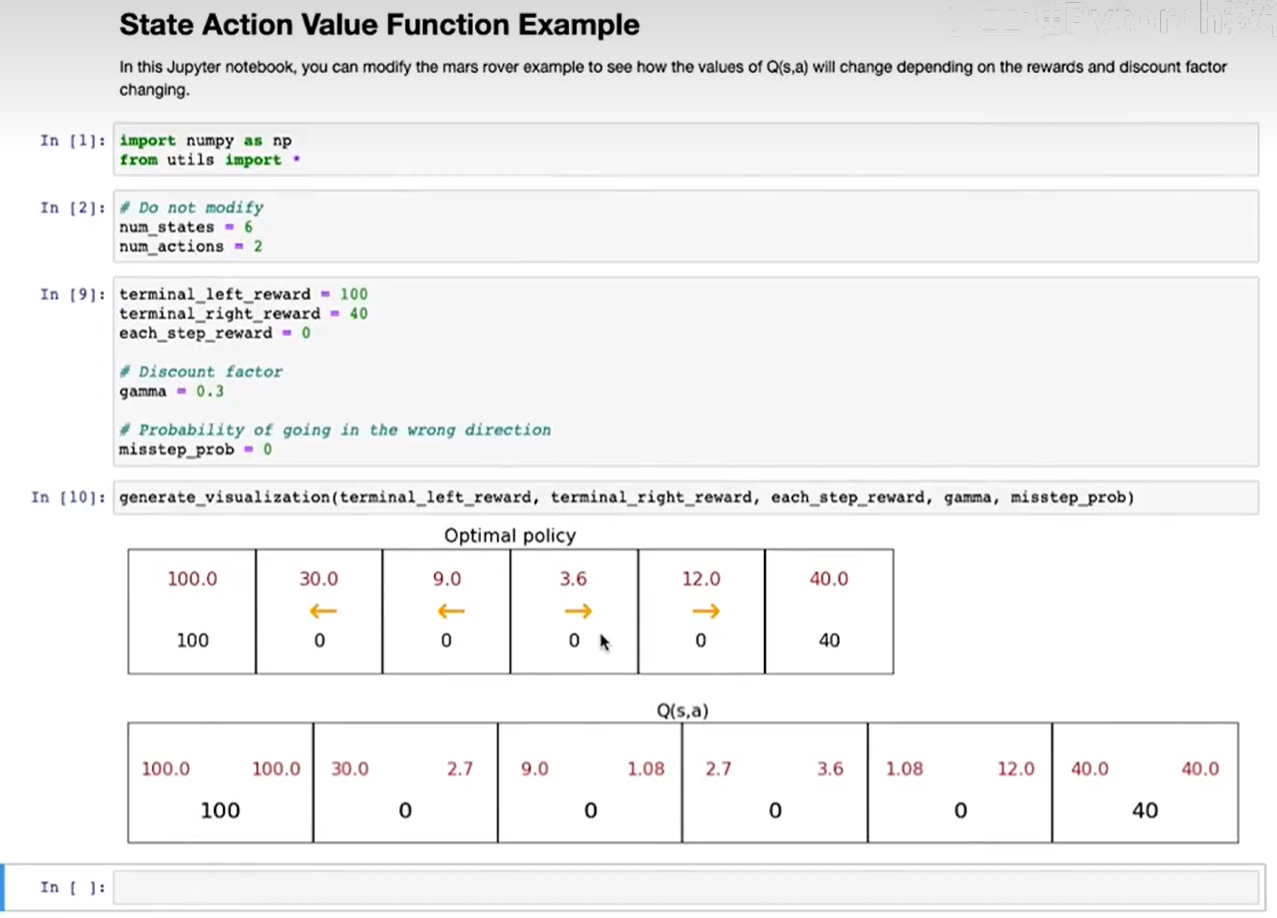Click 1.08 beside 9.0 in the Q(s,a) table
Viewport: 1277px width, 918px height.
[646, 769]
